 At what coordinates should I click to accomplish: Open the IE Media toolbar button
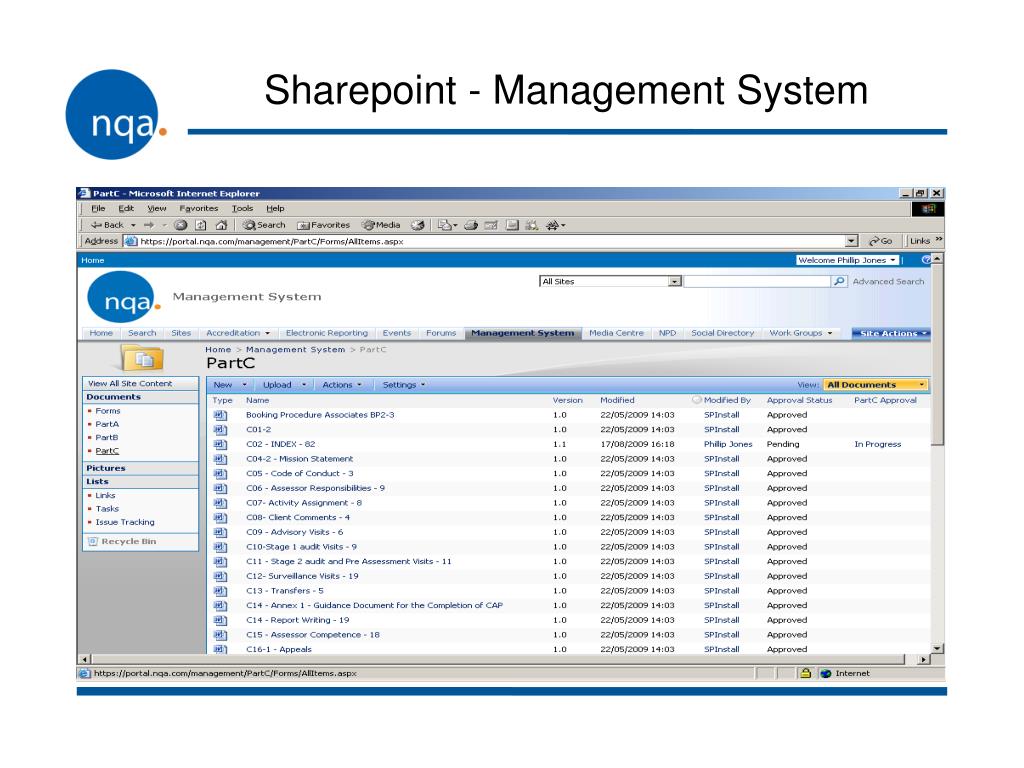point(381,225)
